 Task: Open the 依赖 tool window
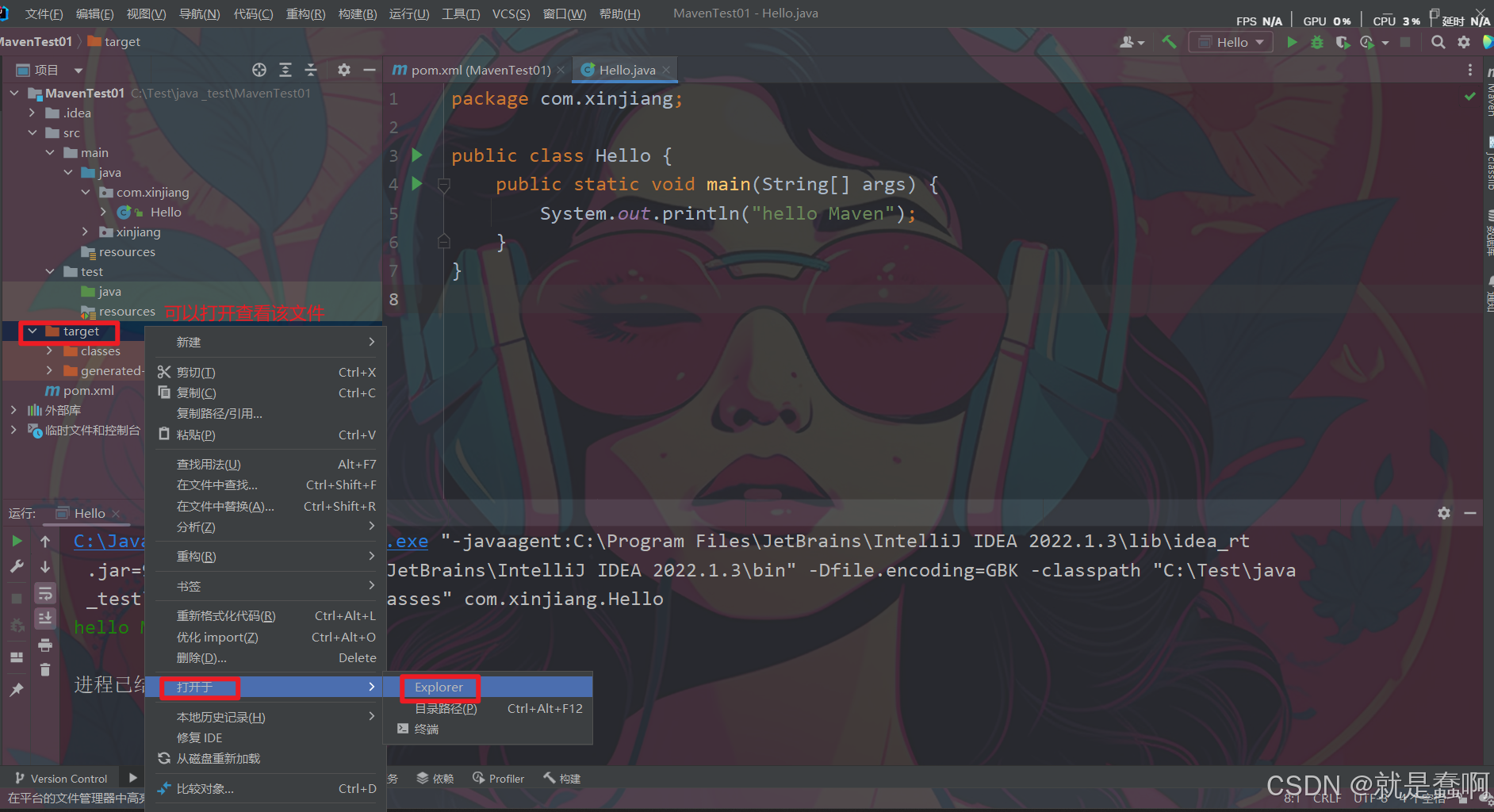coord(435,779)
